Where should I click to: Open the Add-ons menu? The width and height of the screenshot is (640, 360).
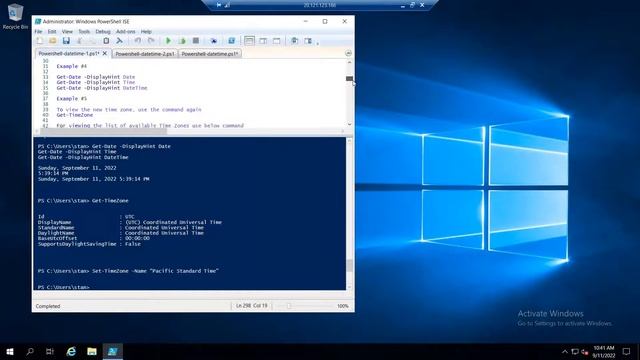click(126, 31)
